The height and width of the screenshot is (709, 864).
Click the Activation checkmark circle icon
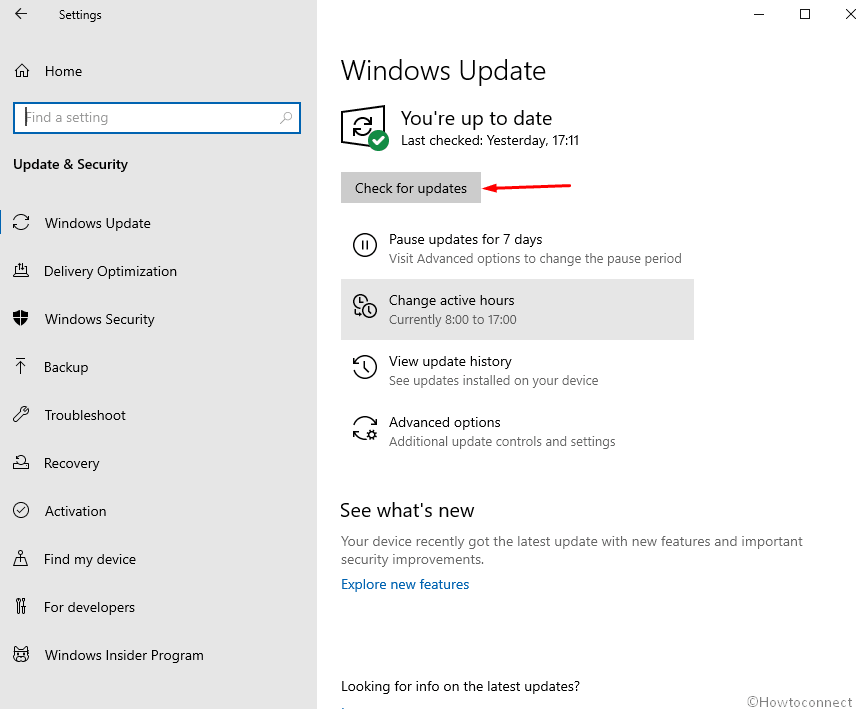21,510
